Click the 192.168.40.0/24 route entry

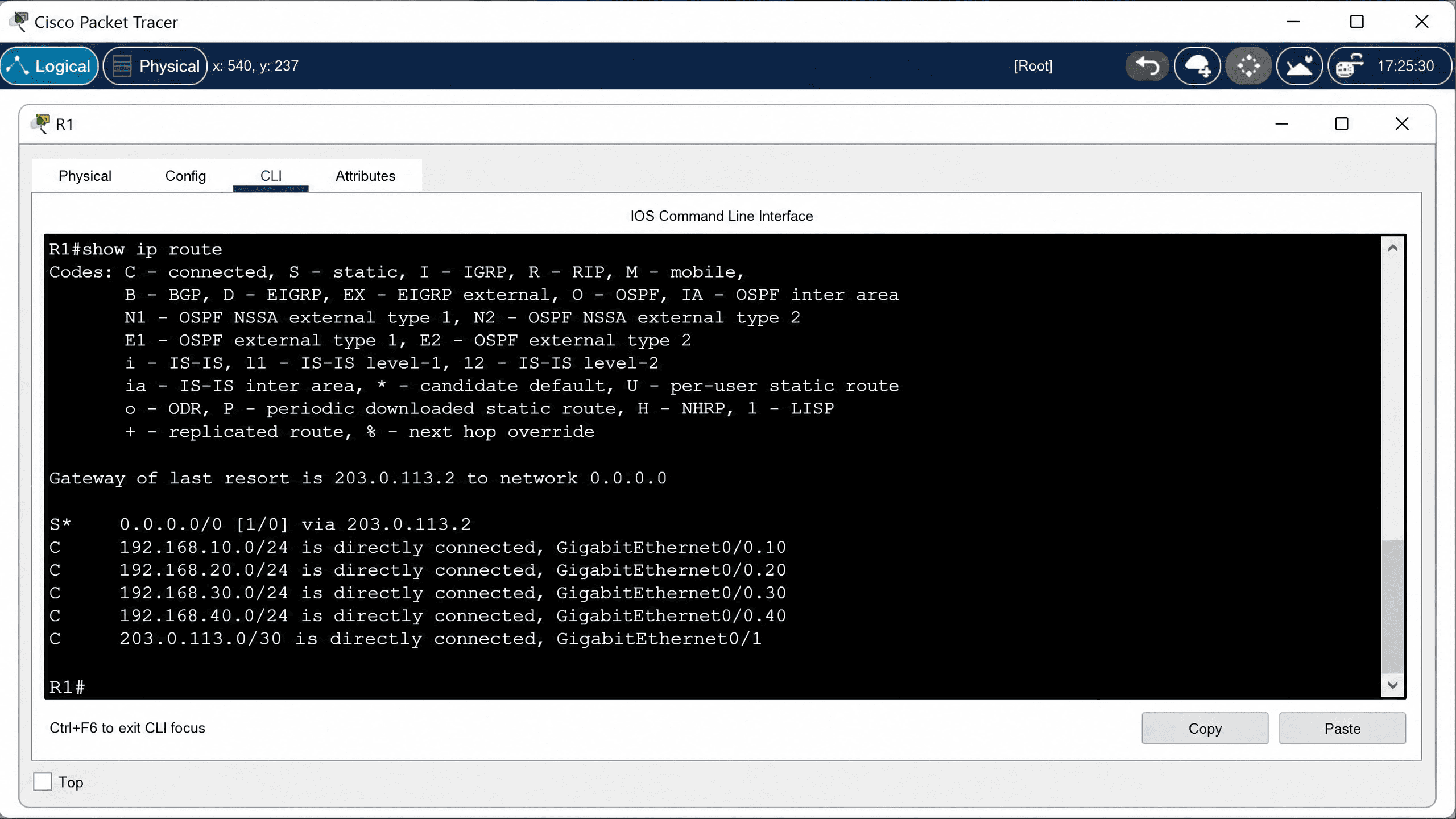click(417, 615)
